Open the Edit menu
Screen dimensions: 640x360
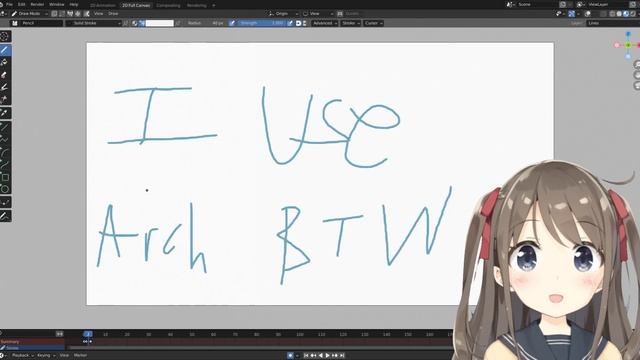22,4
